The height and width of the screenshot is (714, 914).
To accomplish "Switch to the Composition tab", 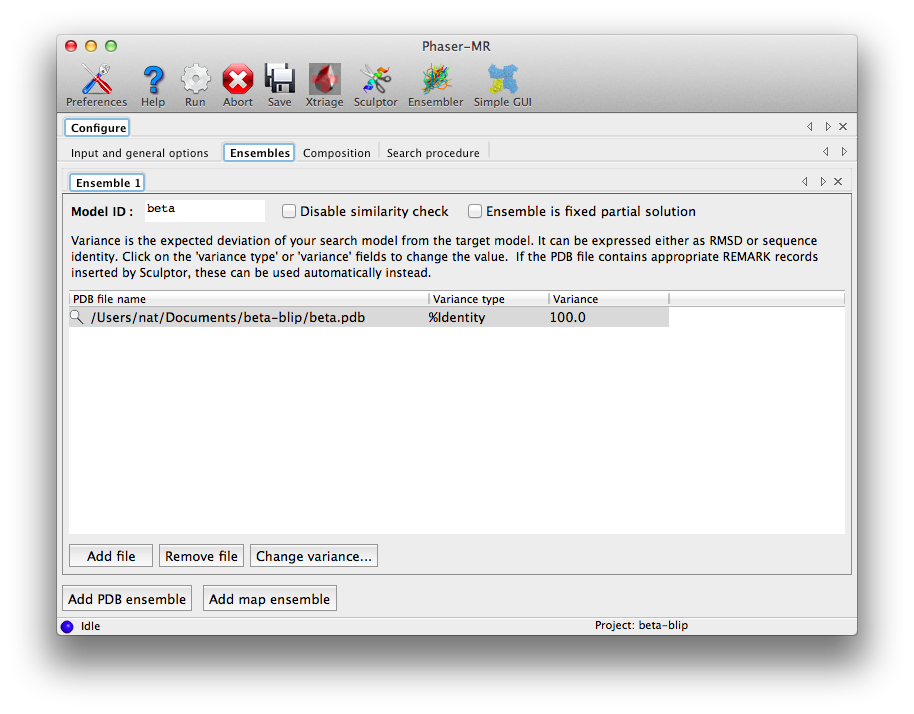I will (x=337, y=152).
